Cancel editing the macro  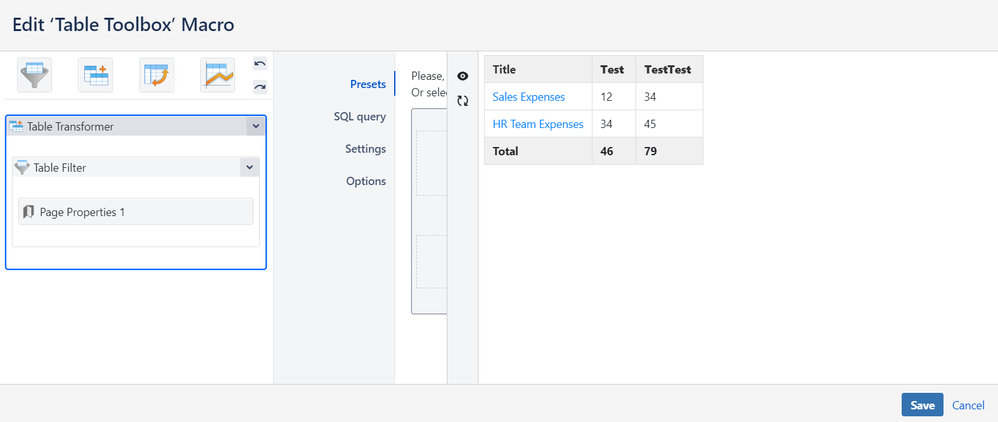(968, 405)
